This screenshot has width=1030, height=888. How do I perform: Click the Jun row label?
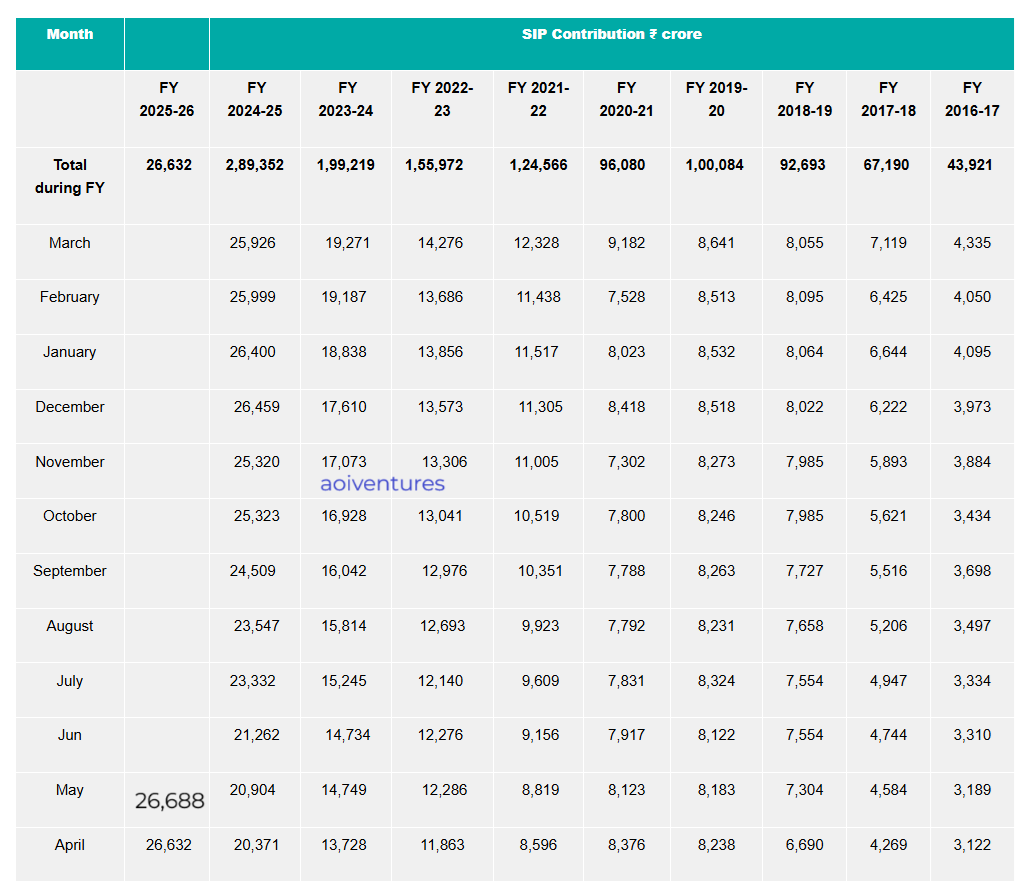point(70,736)
